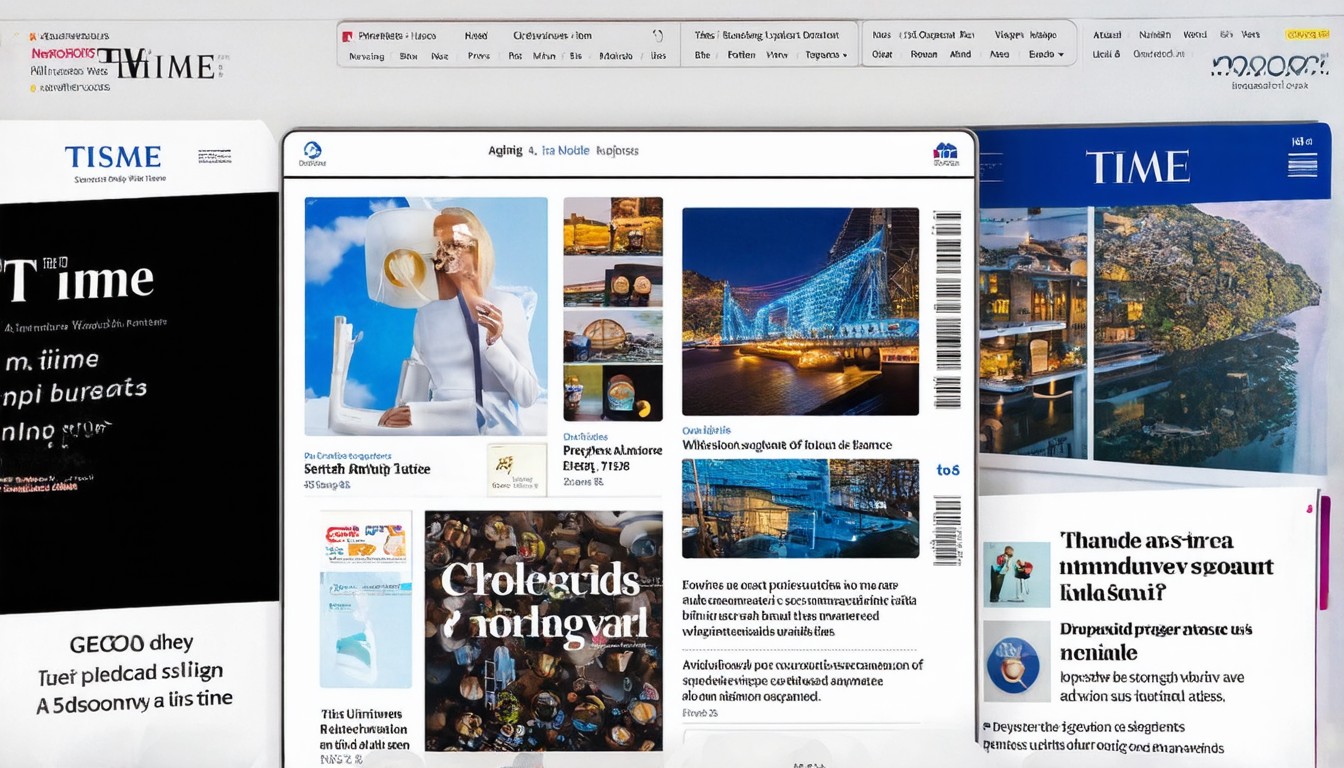Click the blue round thumbnail beside Drupaxid headline
The width and height of the screenshot is (1344, 768).
(1016, 661)
